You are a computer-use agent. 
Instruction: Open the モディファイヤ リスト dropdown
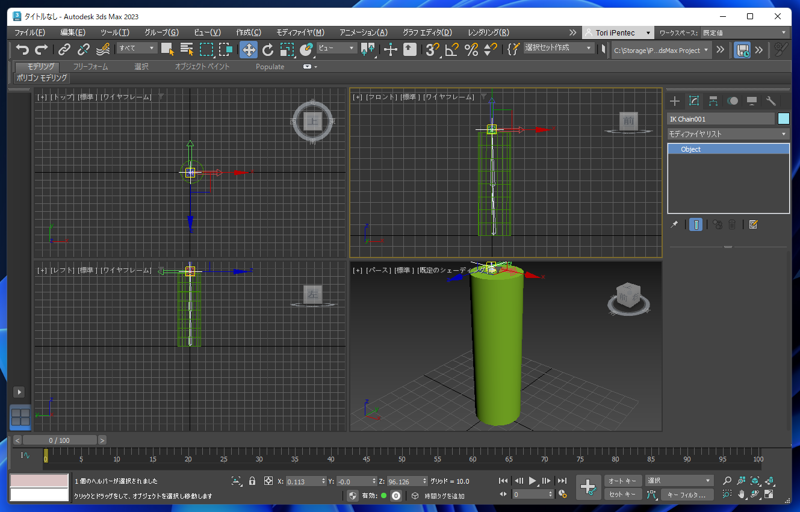(728, 134)
